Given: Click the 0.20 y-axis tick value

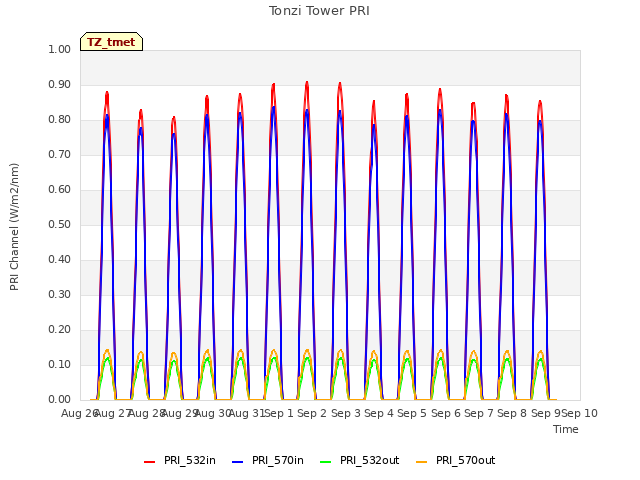Looking at the screenshot, I should pos(60,329).
